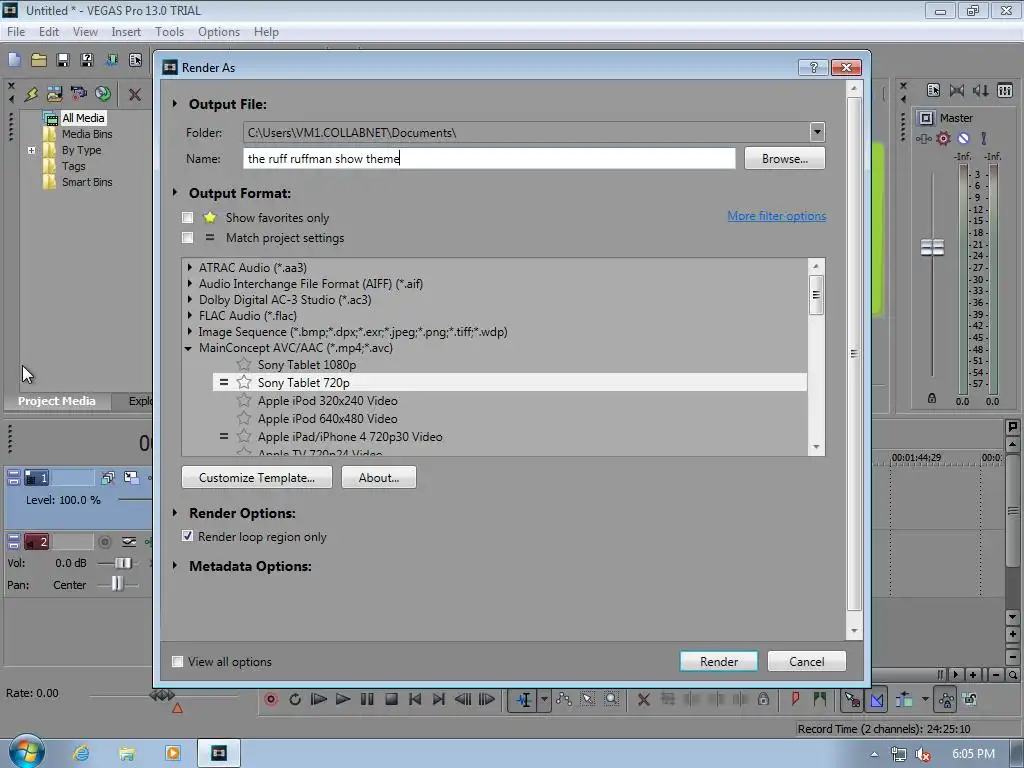Screen dimensions: 1024x768
Task: Click the Play From Start button
Action: pos(319,699)
